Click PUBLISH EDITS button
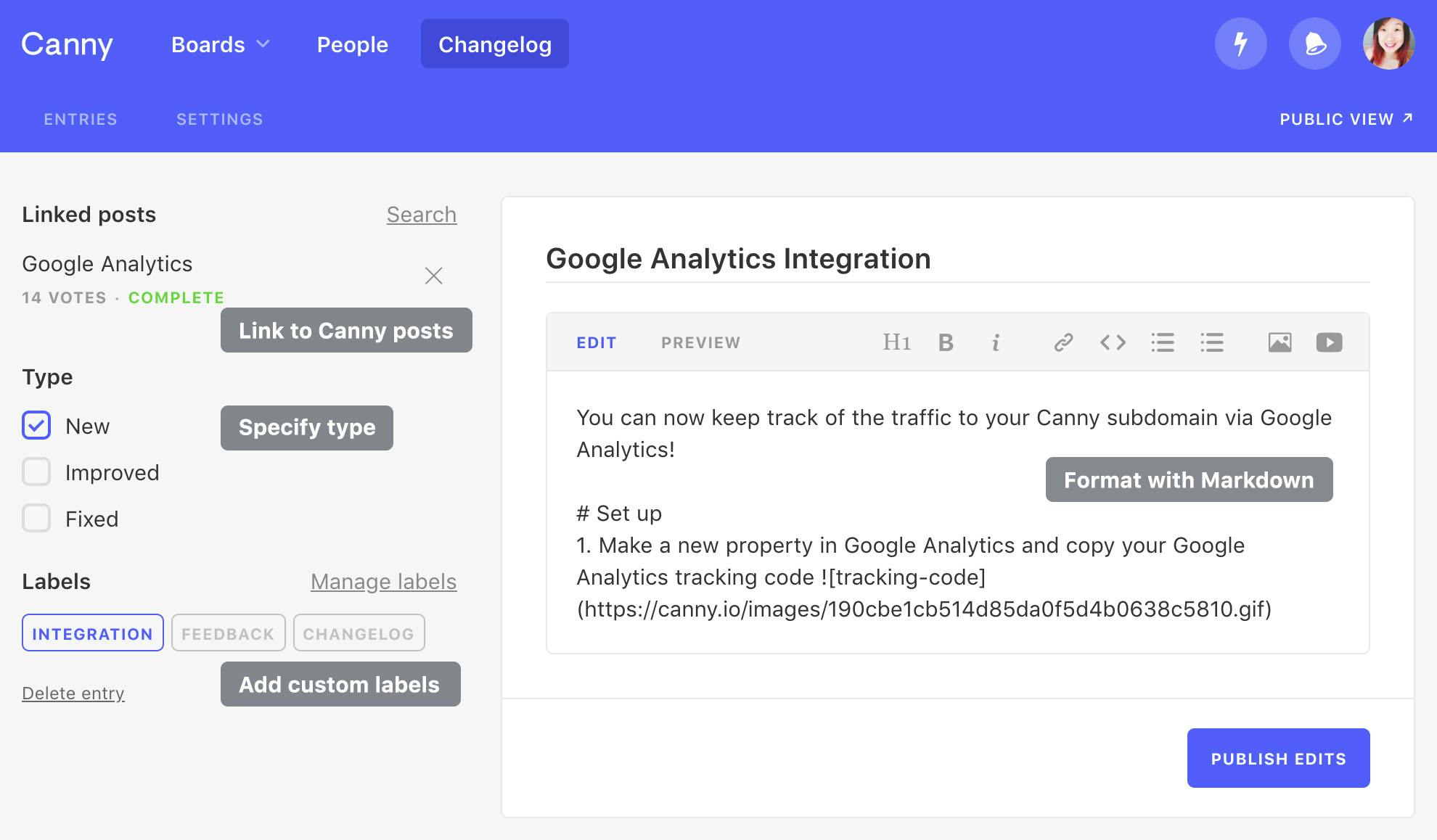The height and width of the screenshot is (840, 1437). tap(1279, 758)
